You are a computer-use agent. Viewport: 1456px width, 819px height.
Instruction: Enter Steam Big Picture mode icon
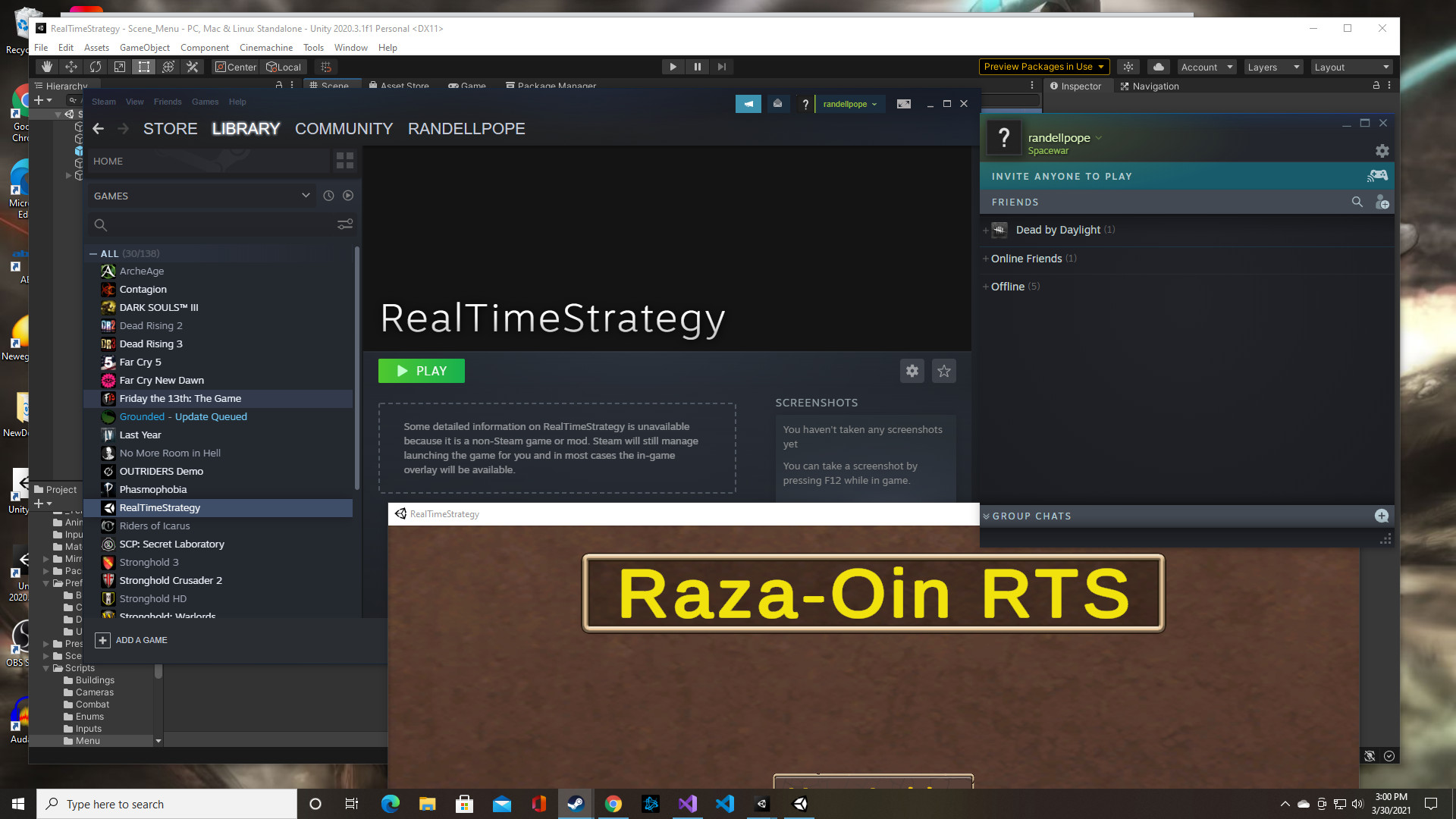(904, 104)
